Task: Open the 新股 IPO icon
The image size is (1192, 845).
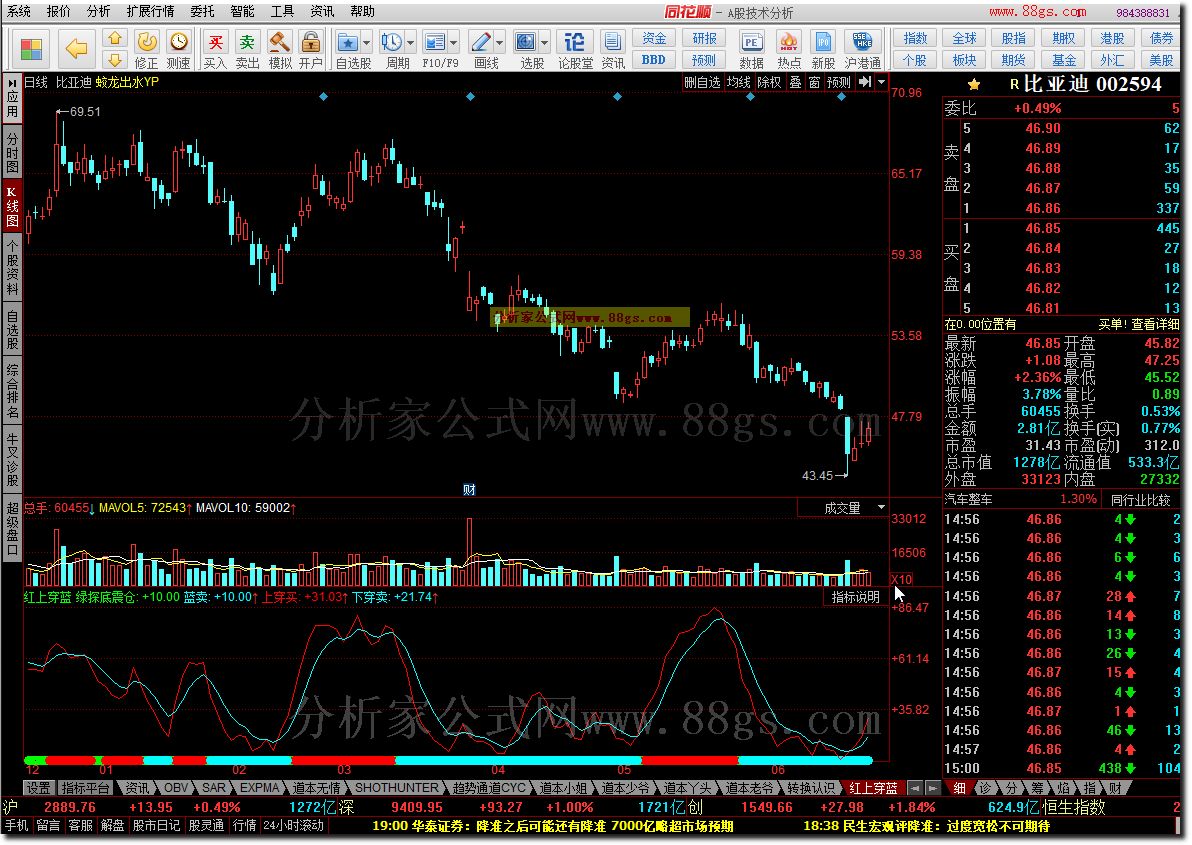Action: click(x=823, y=42)
